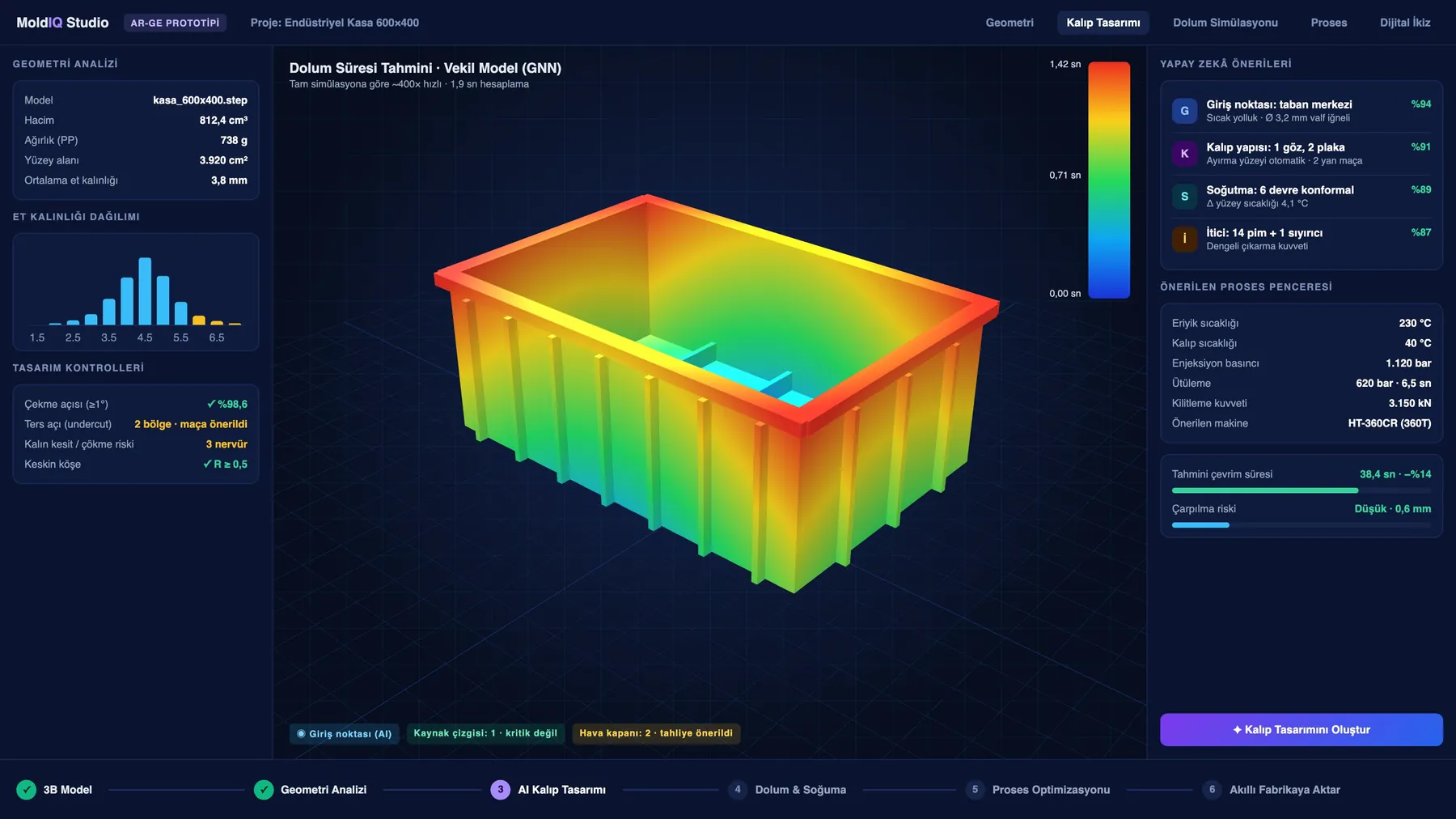Toggle the Giriş noktası (AI) chip

click(x=345, y=734)
